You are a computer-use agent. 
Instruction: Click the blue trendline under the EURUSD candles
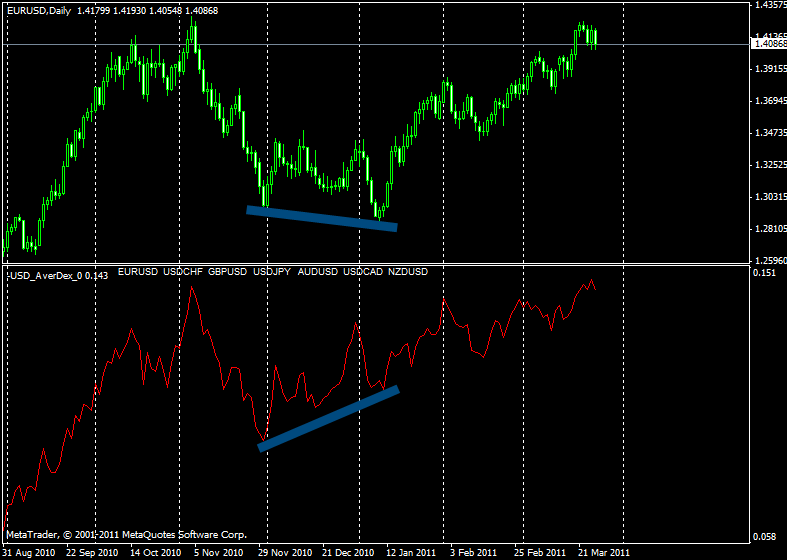coord(322,218)
